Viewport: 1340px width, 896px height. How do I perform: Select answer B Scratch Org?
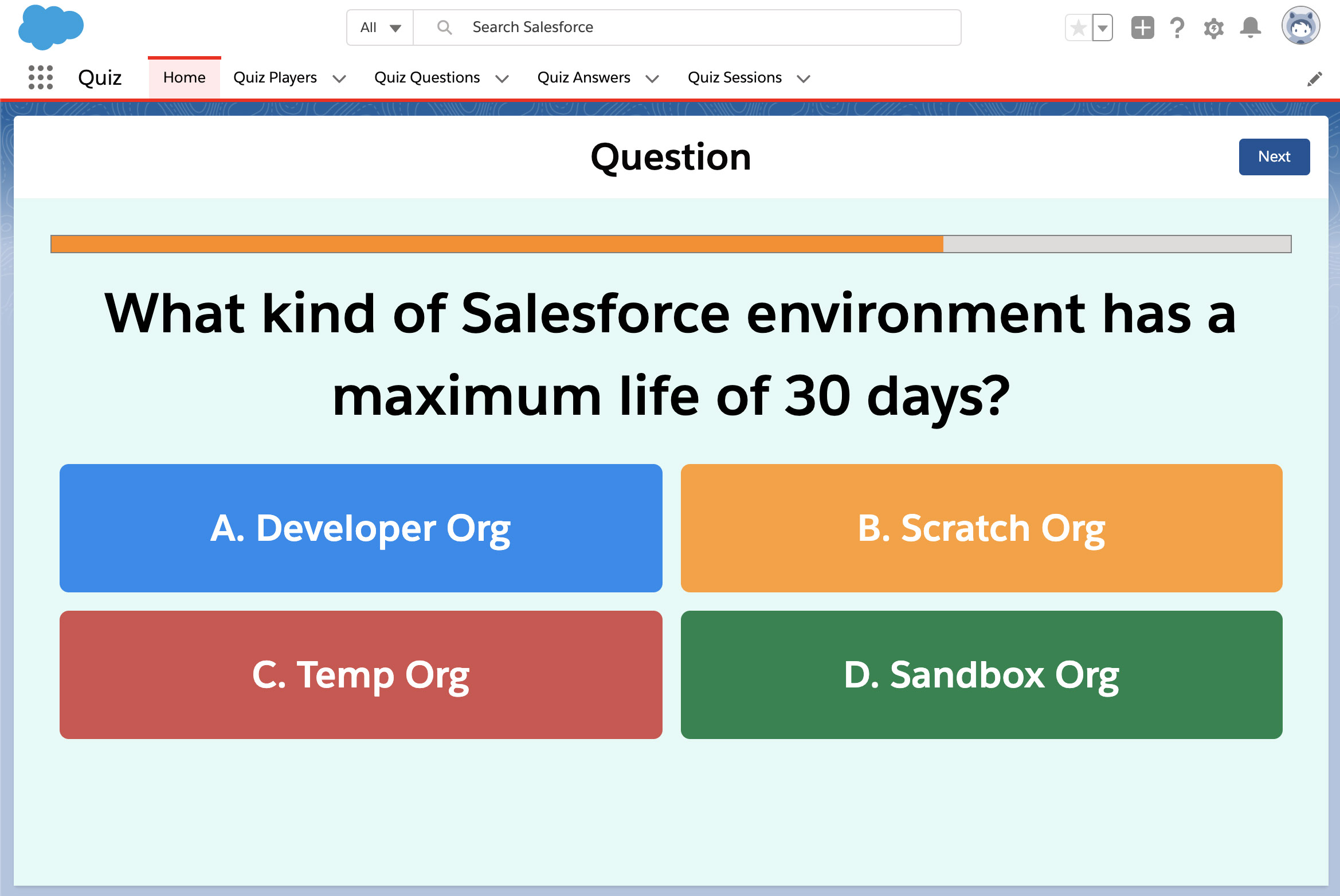tap(981, 527)
